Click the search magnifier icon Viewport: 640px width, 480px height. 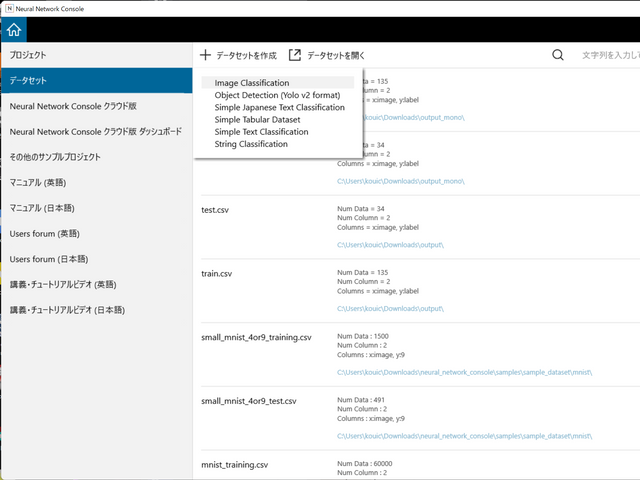coord(558,55)
